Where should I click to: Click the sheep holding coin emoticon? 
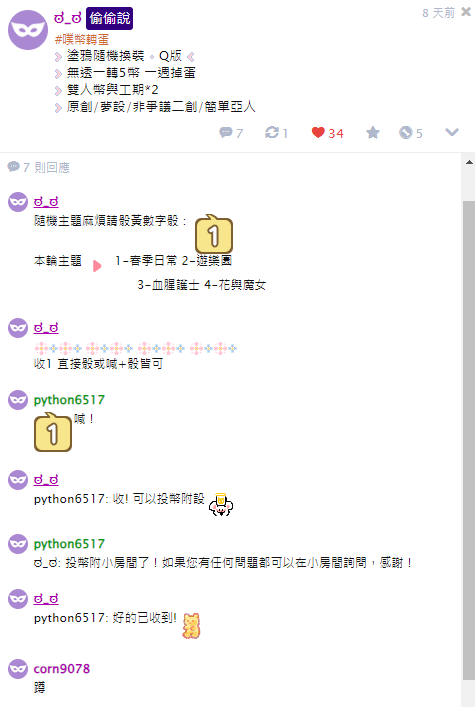pos(221,504)
